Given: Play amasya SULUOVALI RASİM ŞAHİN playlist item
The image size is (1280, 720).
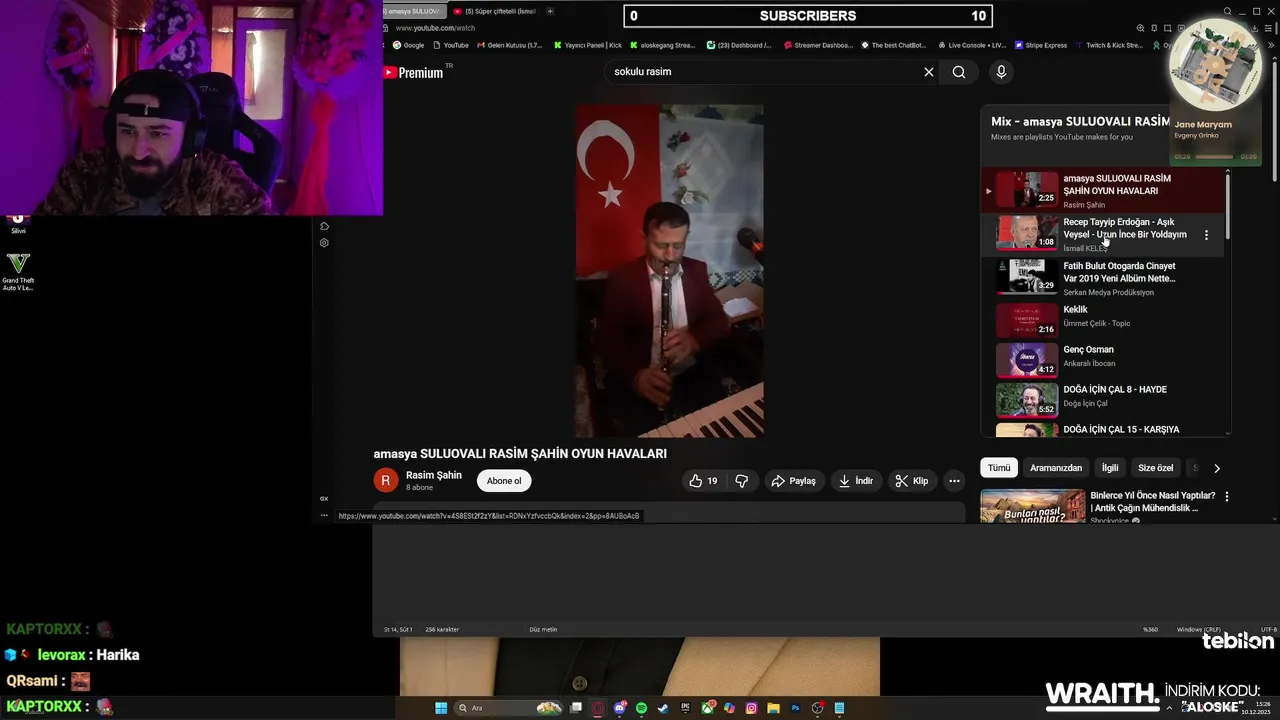Looking at the screenshot, I should click(x=1105, y=190).
